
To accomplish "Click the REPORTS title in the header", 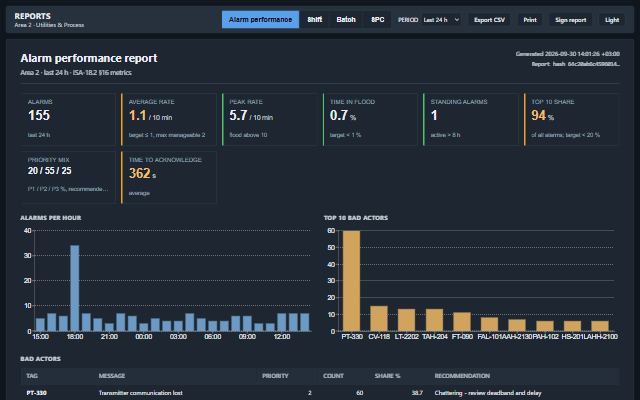I will tap(33, 16).
